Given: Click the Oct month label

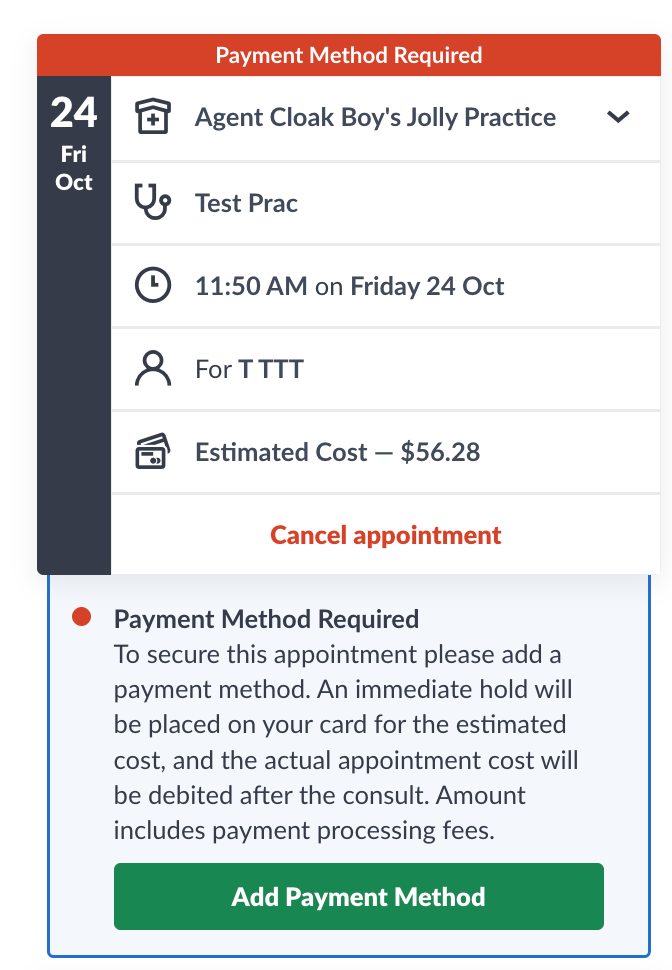Looking at the screenshot, I should (74, 182).
